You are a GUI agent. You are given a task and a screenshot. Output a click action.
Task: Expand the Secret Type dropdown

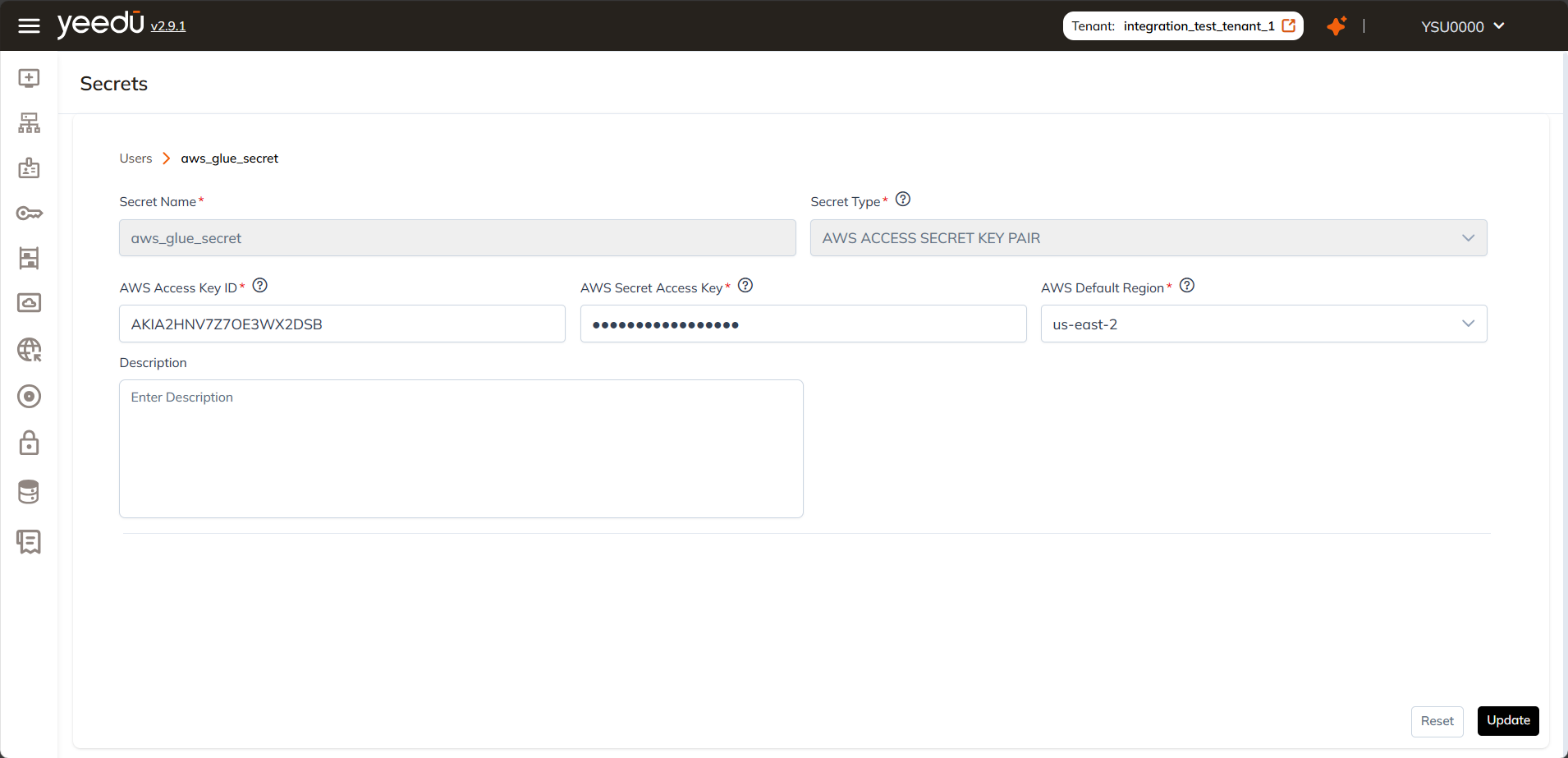[x=1148, y=238]
